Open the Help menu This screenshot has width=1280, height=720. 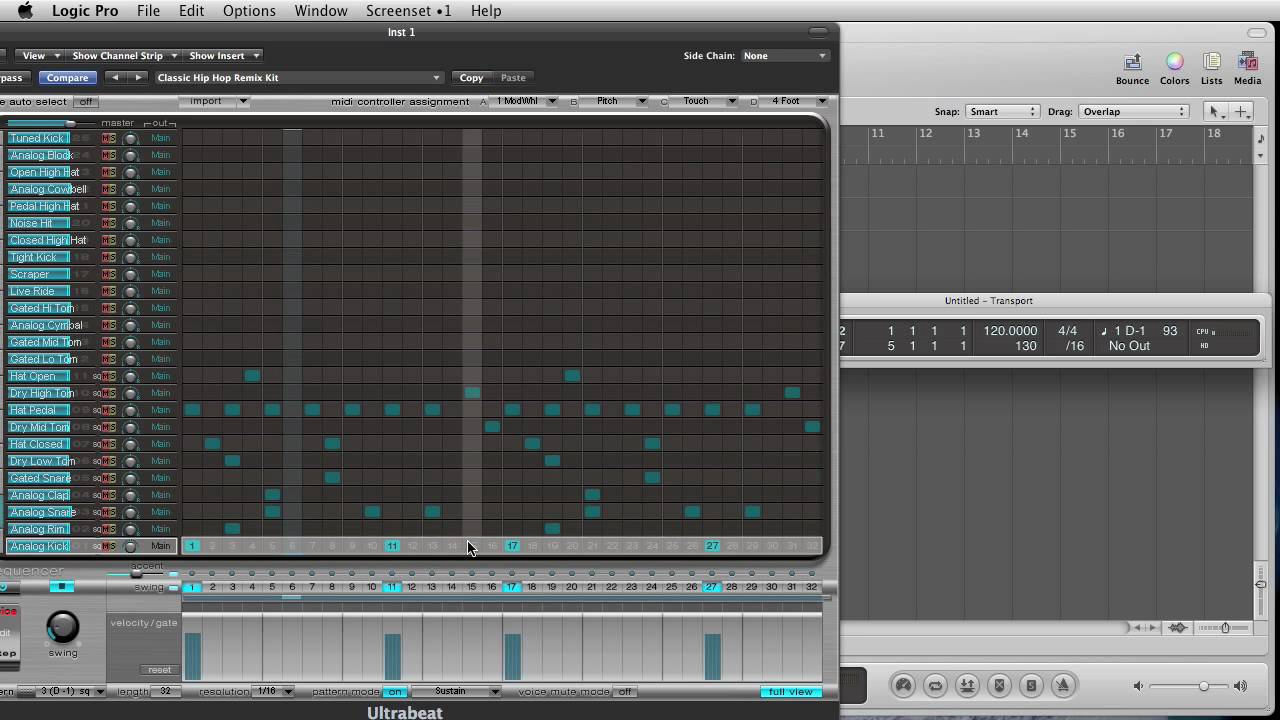tap(486, 11)
